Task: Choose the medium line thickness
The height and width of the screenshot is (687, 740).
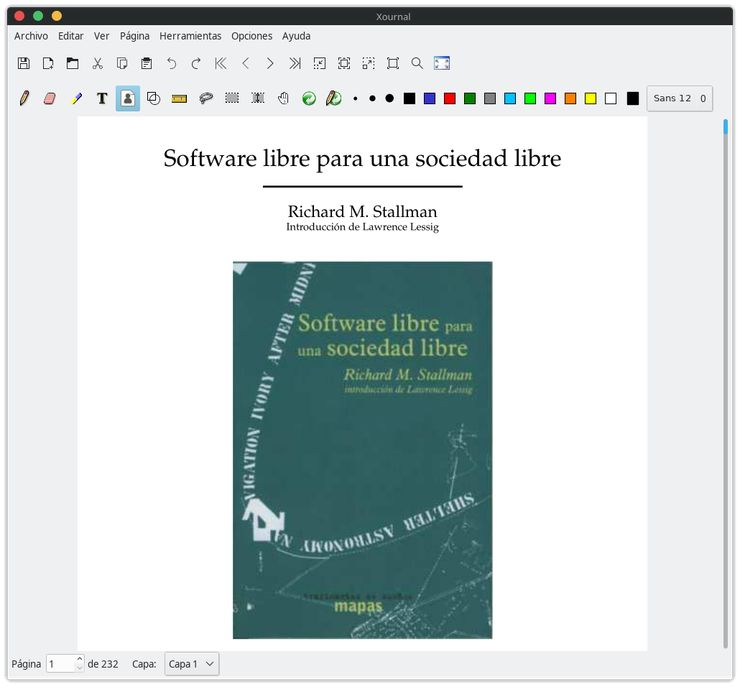Action: (x=372, y=99)
